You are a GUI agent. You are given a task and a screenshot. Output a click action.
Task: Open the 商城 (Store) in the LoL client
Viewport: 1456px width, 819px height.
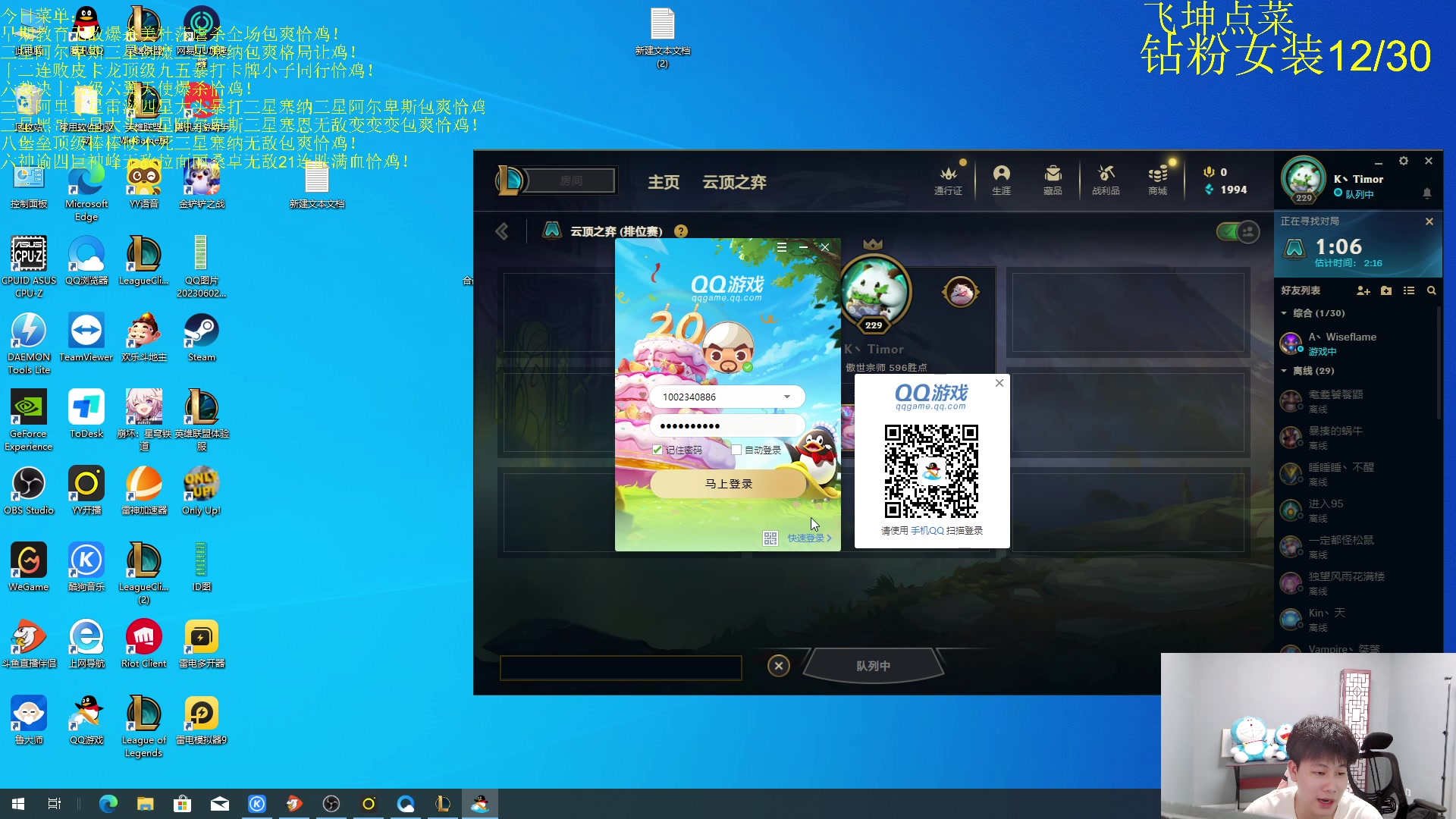point(1157,180)
